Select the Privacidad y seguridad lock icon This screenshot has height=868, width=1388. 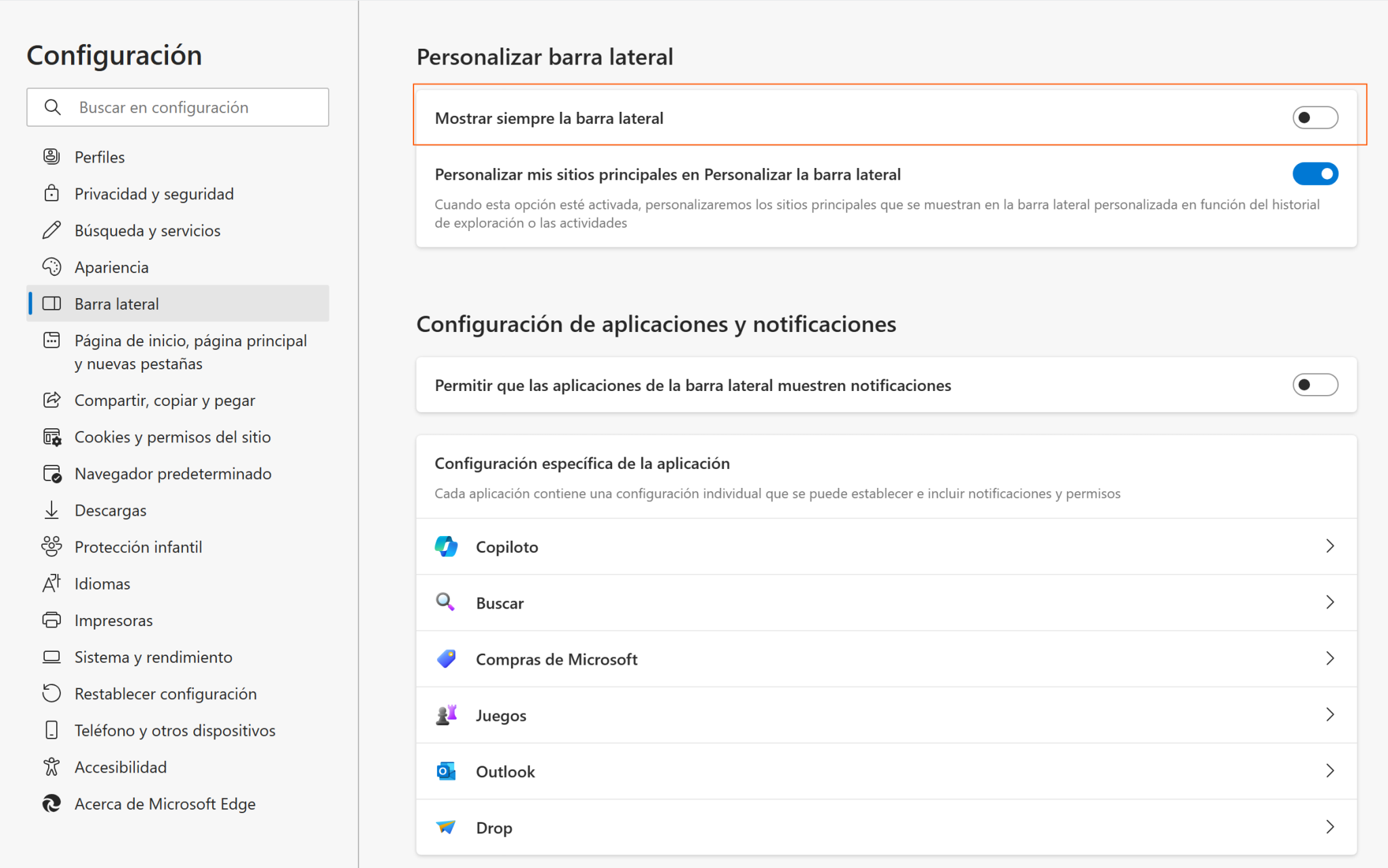pos(52,193)
